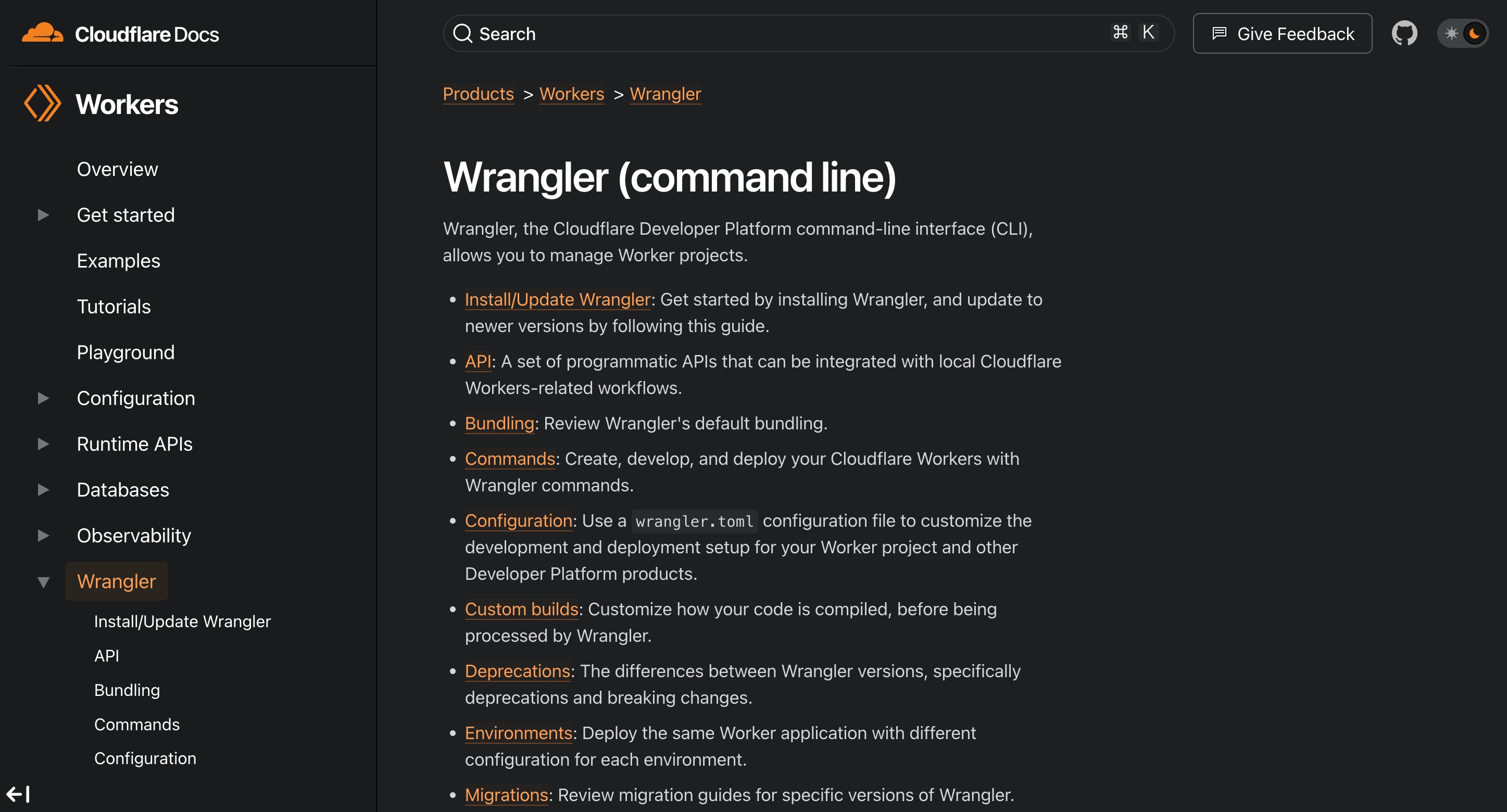The width and height of the screenshot is (1507, 812).
Task: Expand the Databases section arrow
Action: tap(43, 490)
